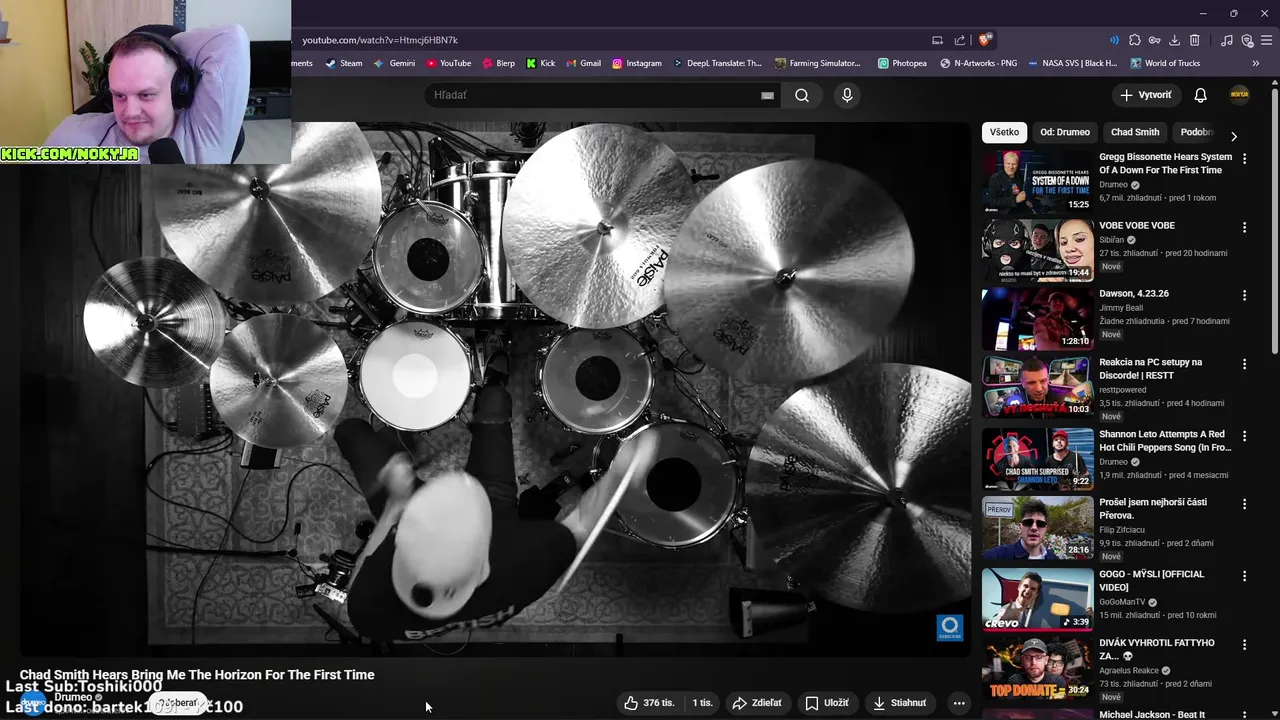Open the World of Trucks bookmark
1280x720 pixels.
point(1165,63)
